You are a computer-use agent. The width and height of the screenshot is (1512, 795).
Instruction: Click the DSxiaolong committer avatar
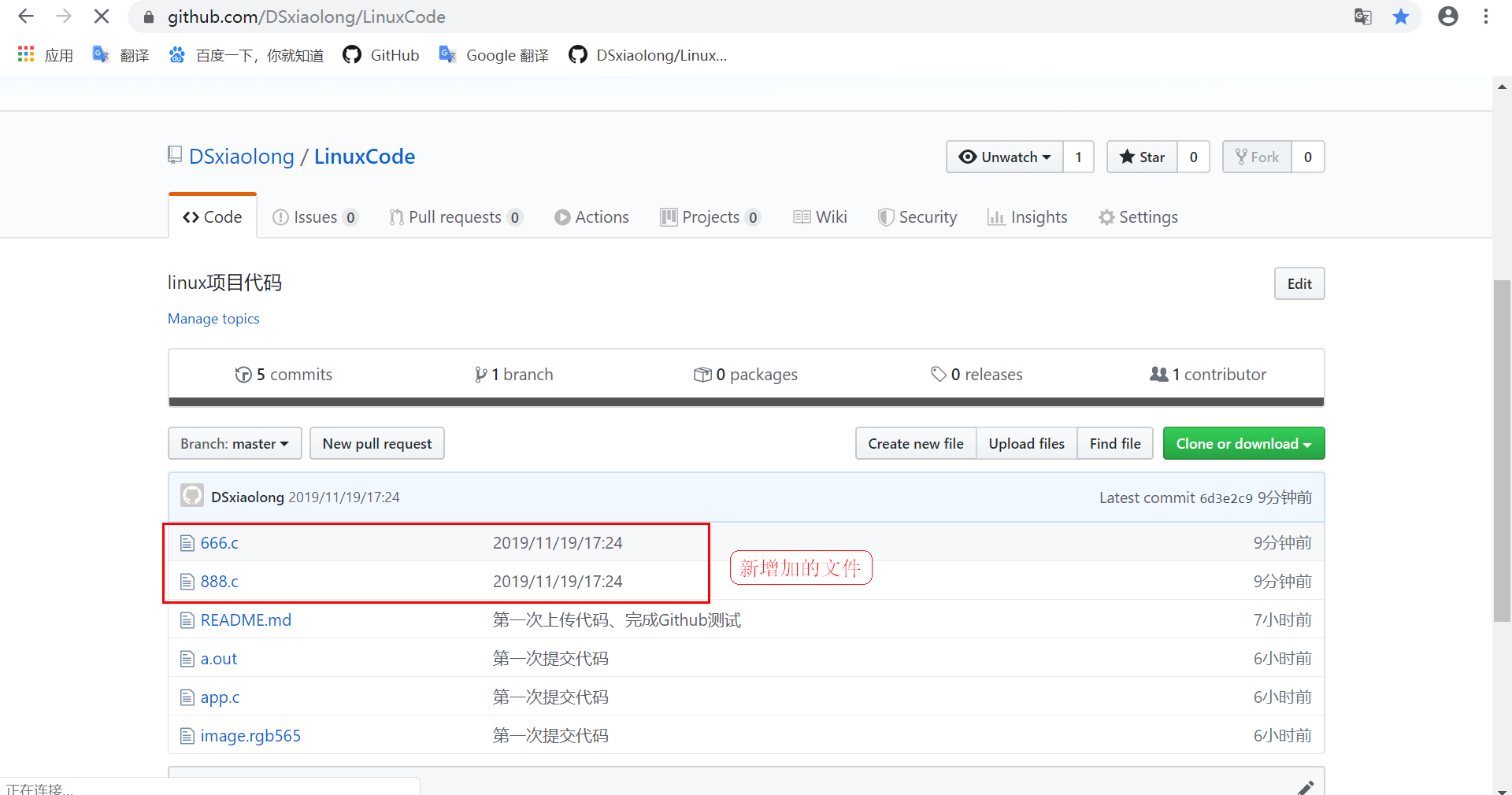click(192, 496)
